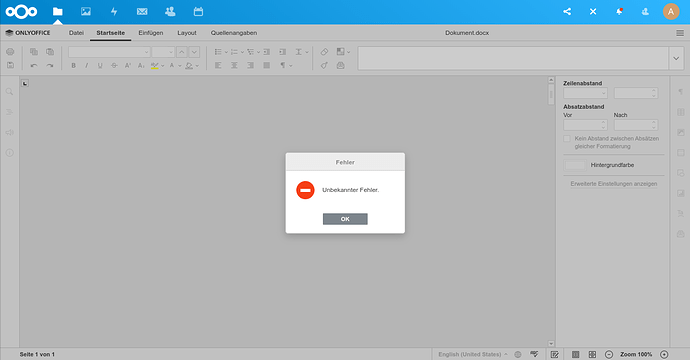Click the share icon in header

click(567, 11)
